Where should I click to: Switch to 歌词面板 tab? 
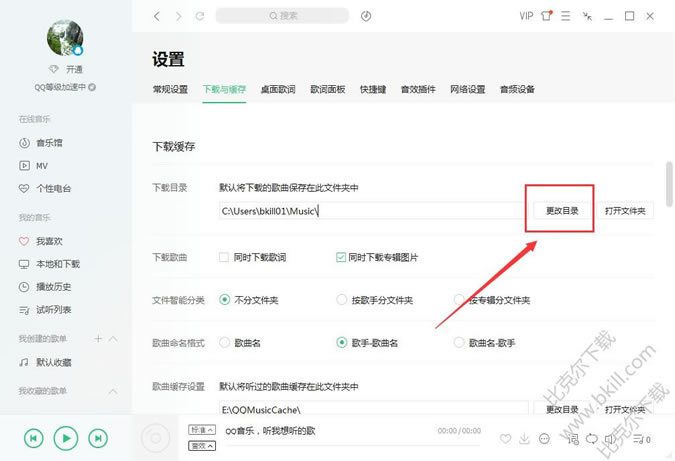pos(328,90)
